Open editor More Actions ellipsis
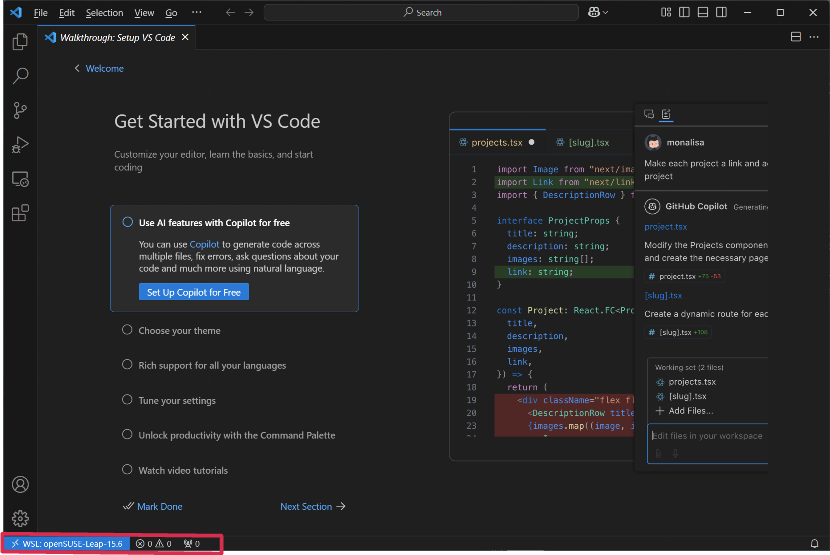The height and width of the screenshot is (555, 830). (814, 37)
